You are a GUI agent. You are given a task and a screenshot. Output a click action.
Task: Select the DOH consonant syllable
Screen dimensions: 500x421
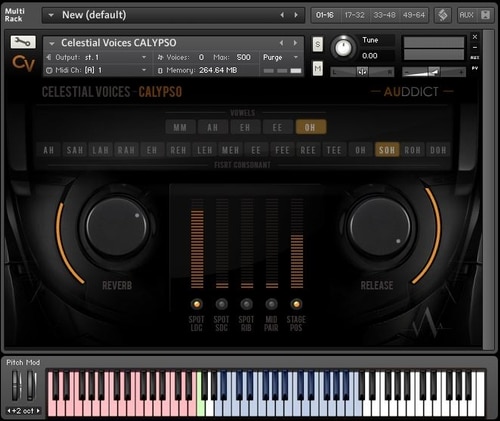(438, 150)
